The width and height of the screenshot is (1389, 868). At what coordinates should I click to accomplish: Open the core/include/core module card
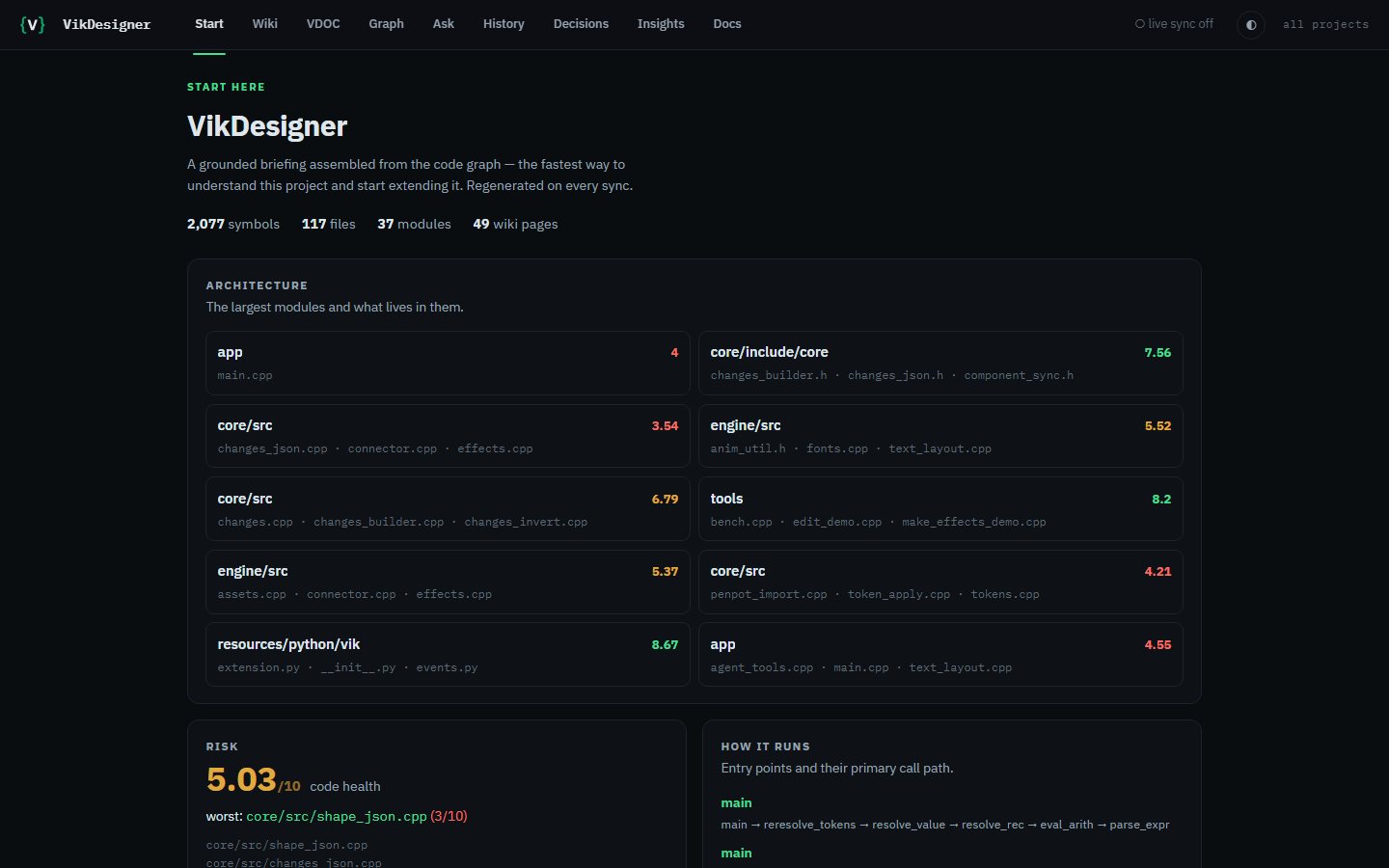940,364
